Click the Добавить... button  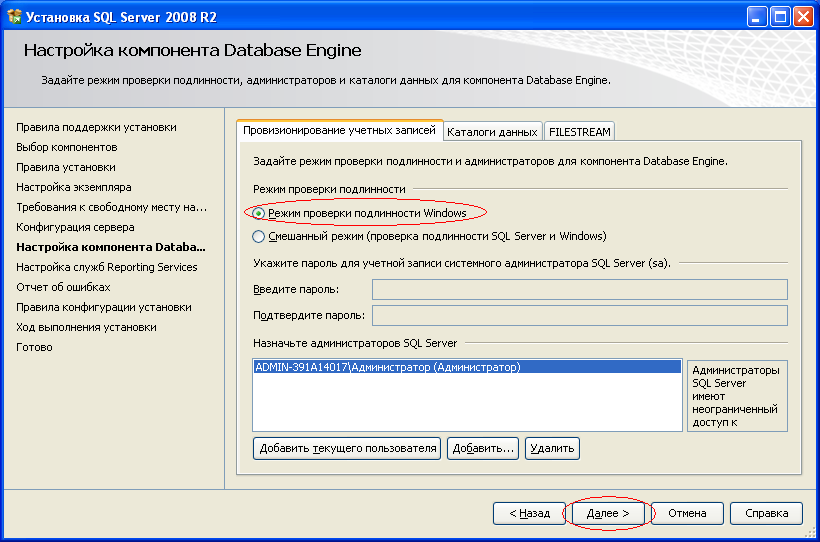click(x=483, y=448)
